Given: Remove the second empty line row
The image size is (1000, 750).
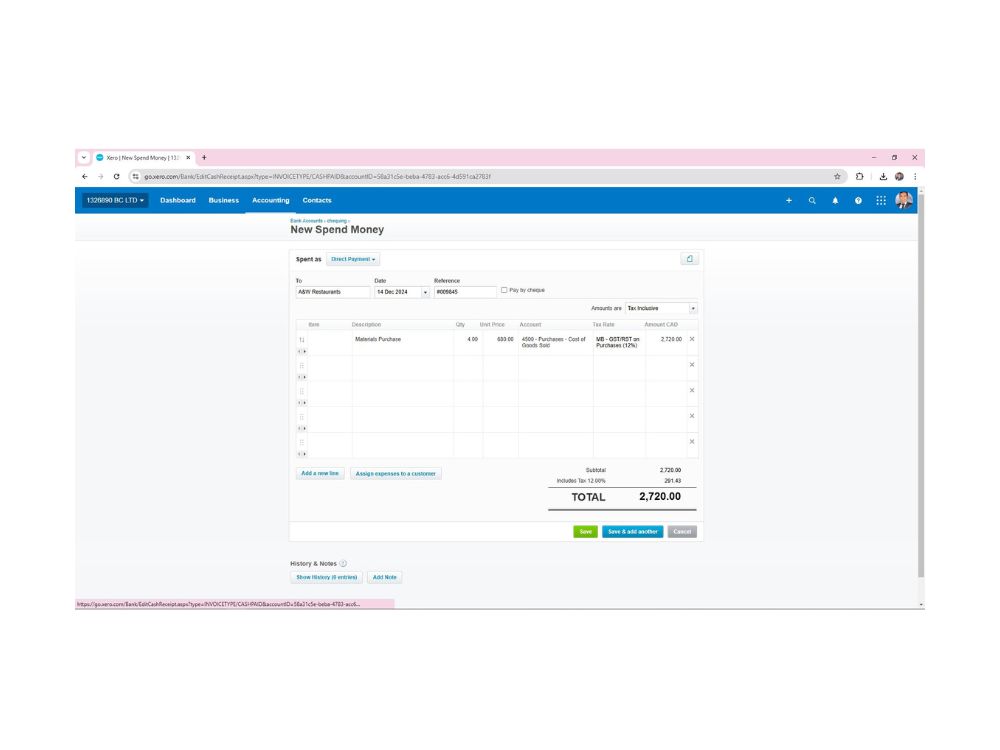Looking at the screenshot, I should click(692, 365).
